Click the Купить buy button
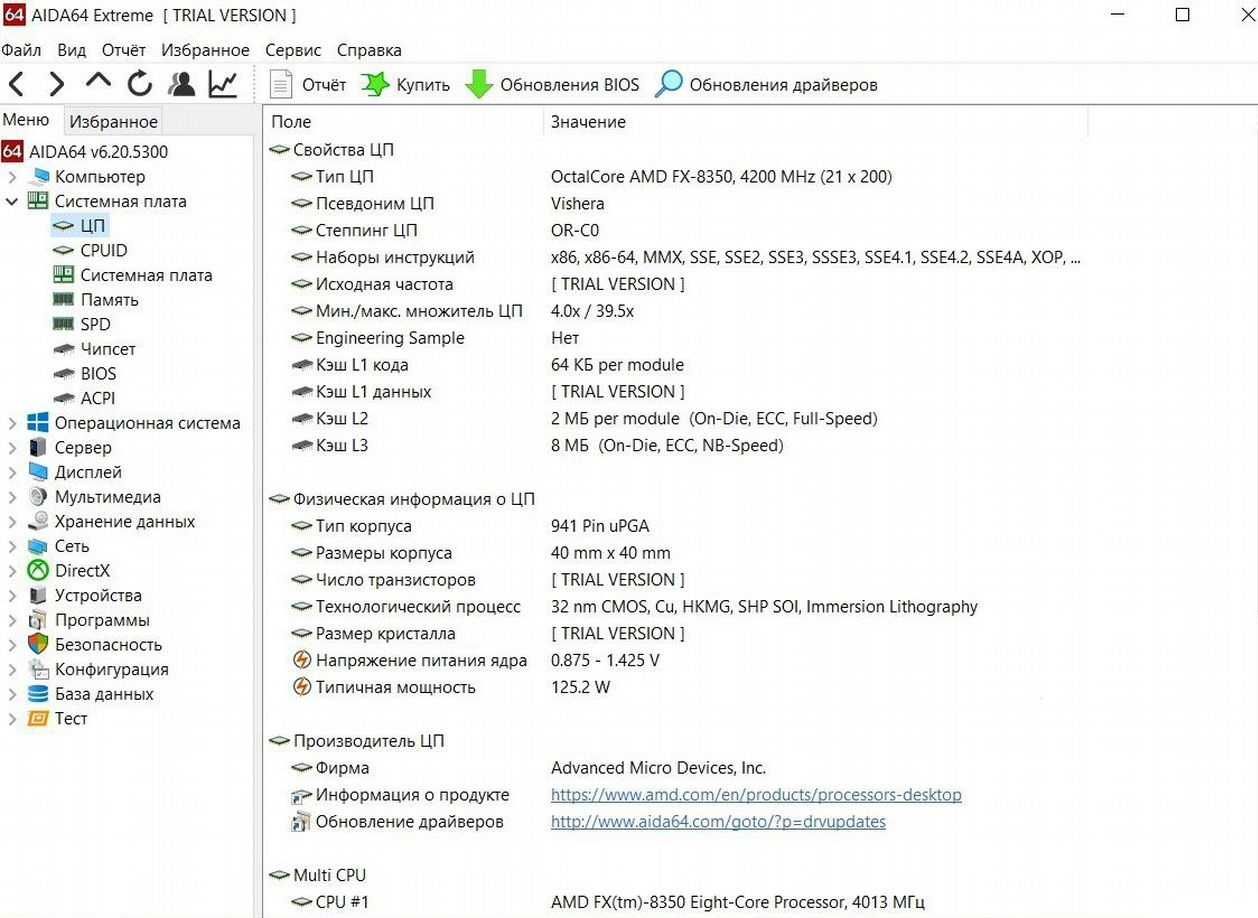The width and height of the screenshot is (1258, 918). [405, 85]
